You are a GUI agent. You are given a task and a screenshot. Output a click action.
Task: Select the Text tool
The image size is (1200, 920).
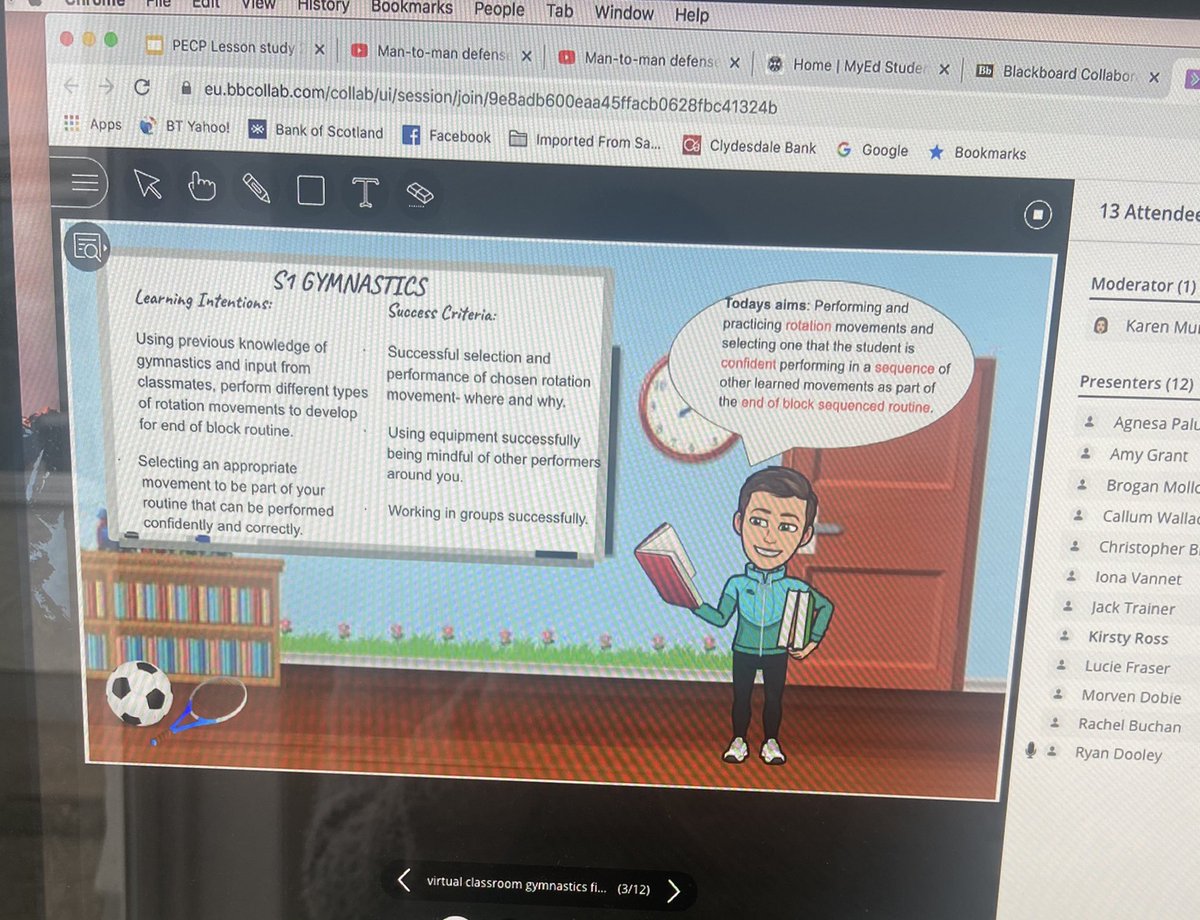[365, 191]
